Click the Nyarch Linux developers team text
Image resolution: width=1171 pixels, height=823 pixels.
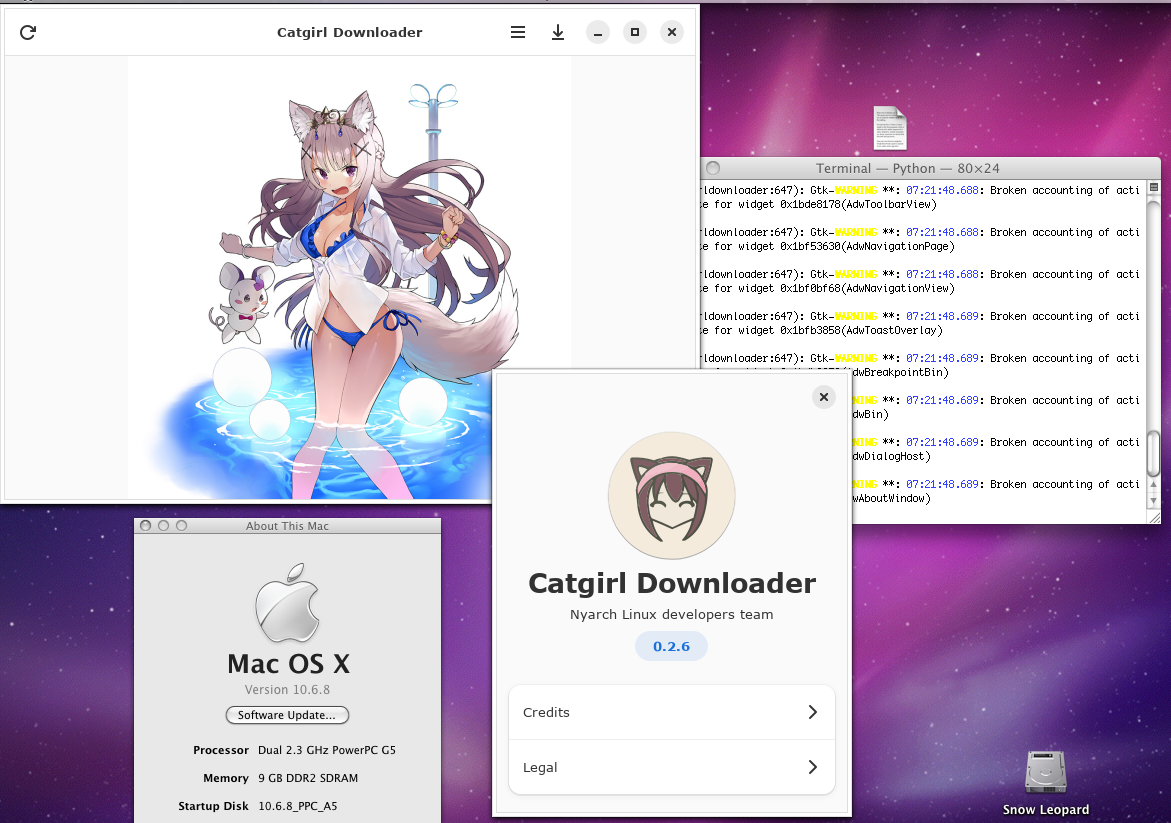pyautogui.click(x=671, y=615)
